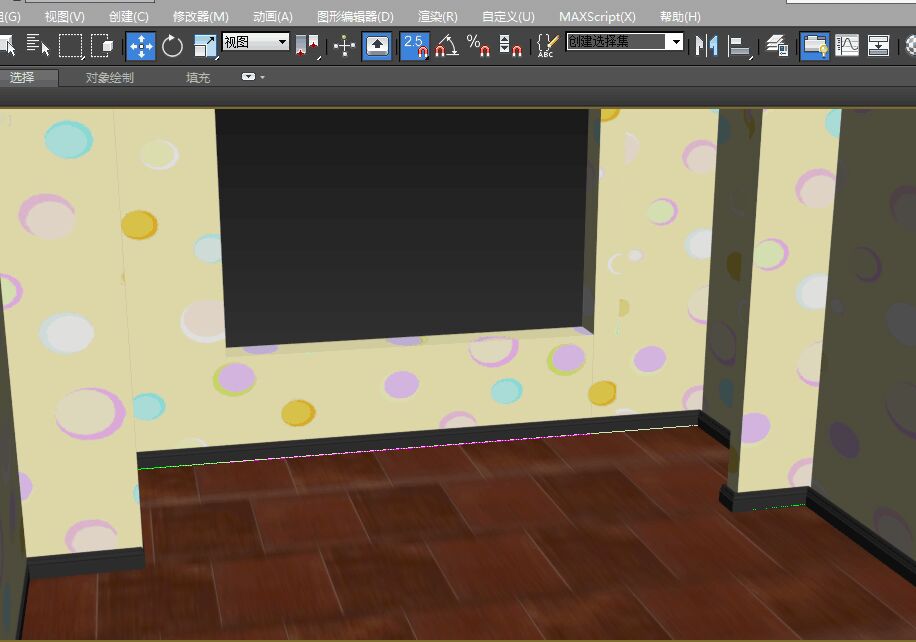Switch to the 对象绘制 ribbon tab
This screenshot has width=916, height=642.
tap(109, 77)
